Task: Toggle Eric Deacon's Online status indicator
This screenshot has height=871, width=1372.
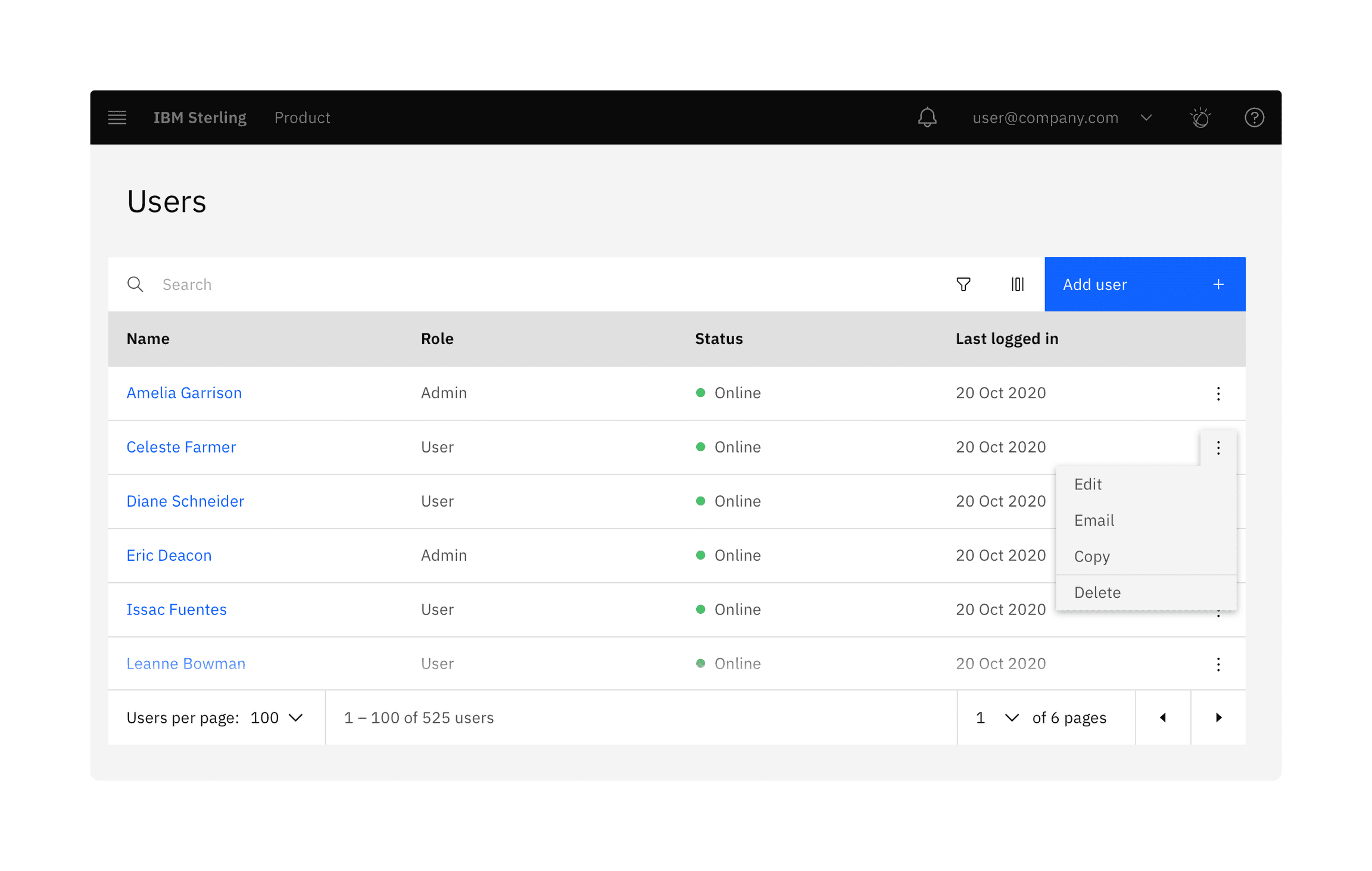Action: coord(701,555)
